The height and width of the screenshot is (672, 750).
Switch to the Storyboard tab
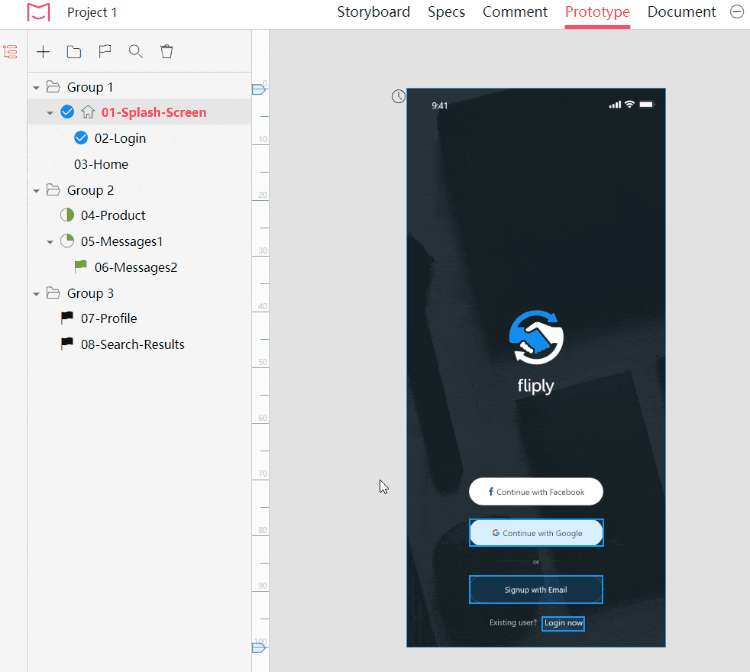tap(374, 12)
